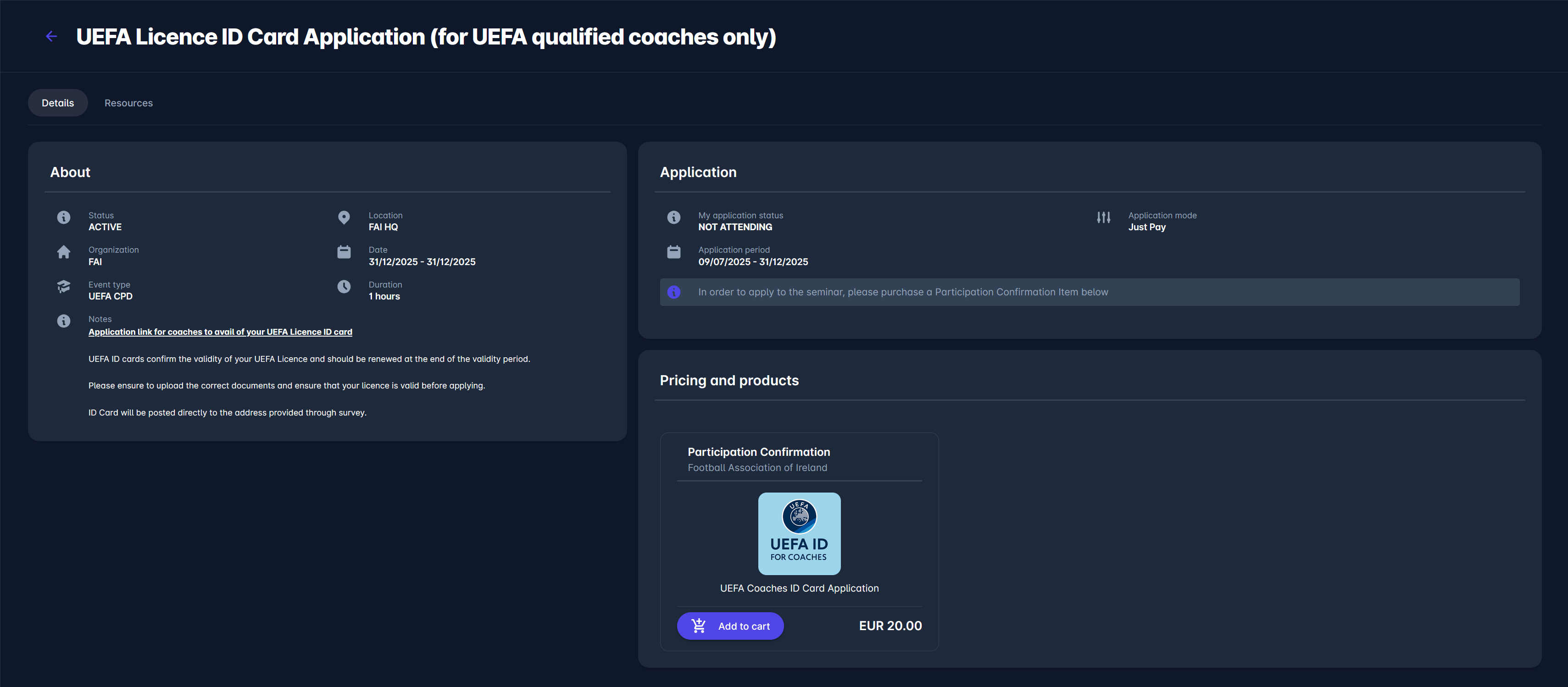Click the back arrow beside page title
The width and height of the screenshot is (1568, 687).
click(x=51, y=37)
